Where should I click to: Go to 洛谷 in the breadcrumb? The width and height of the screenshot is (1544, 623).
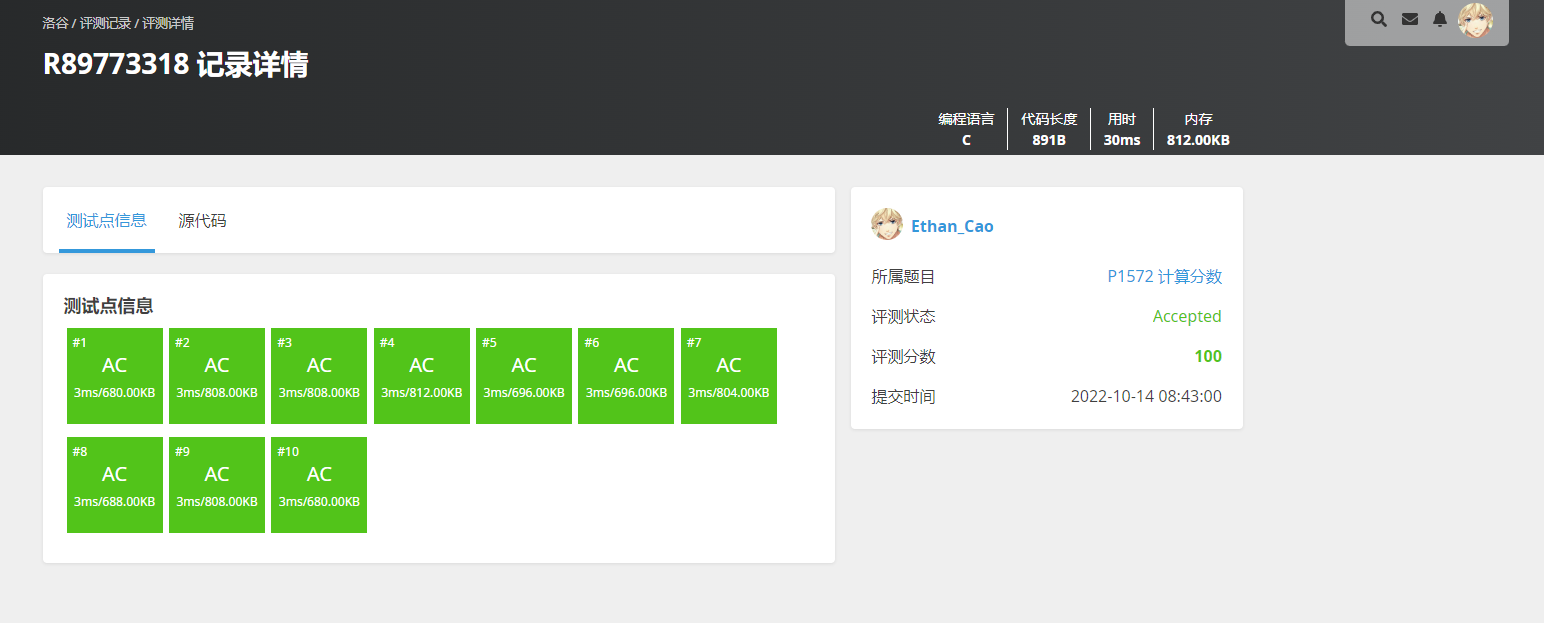(x=55, y=22)
